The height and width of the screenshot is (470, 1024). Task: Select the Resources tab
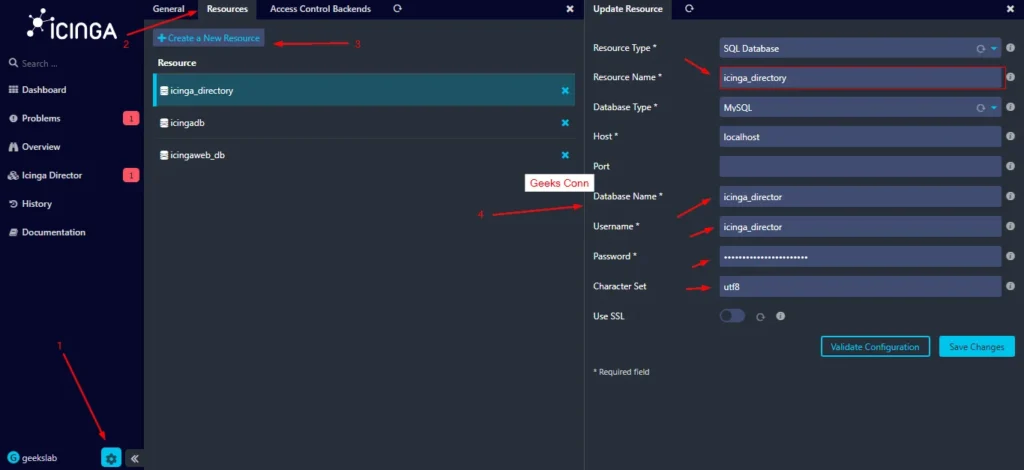(227, 9)
